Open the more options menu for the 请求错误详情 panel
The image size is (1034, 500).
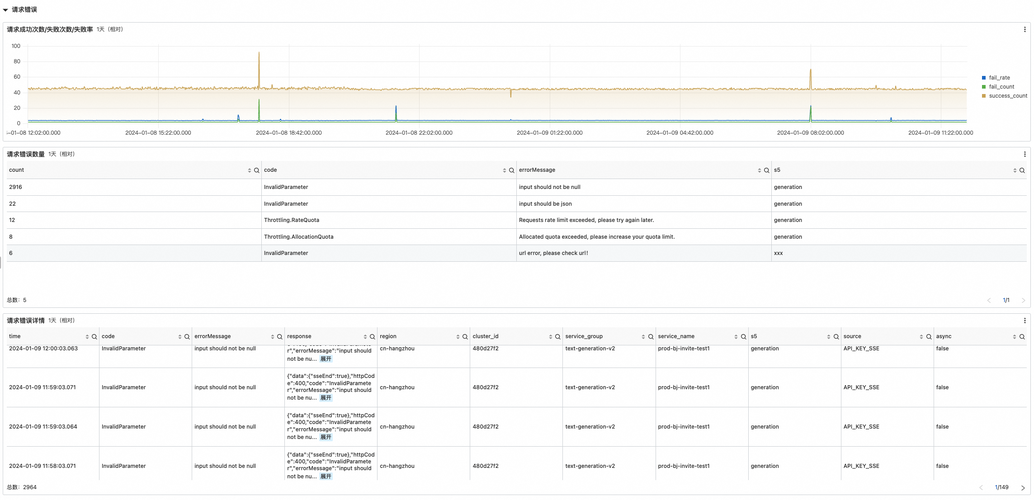(x=1024, y=321)
